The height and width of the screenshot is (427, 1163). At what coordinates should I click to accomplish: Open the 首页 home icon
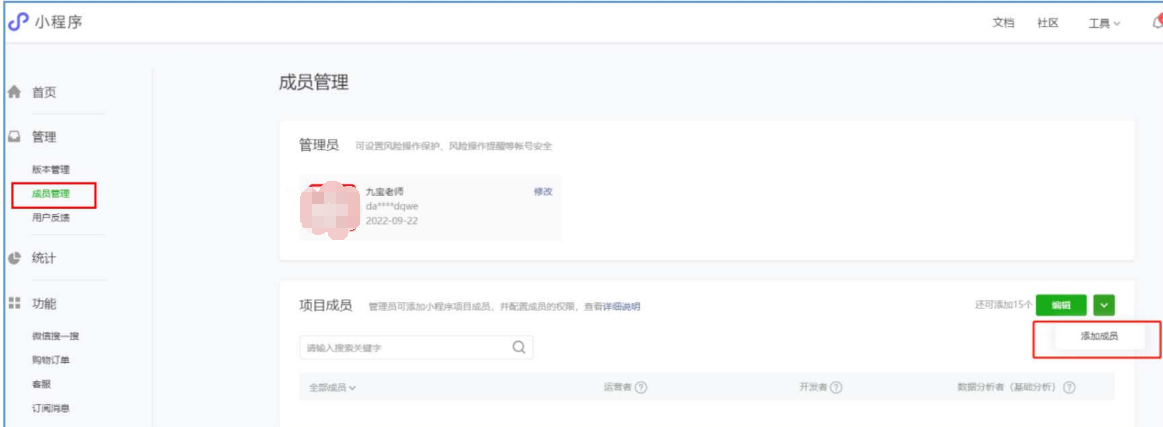click(x=15, y=92)
